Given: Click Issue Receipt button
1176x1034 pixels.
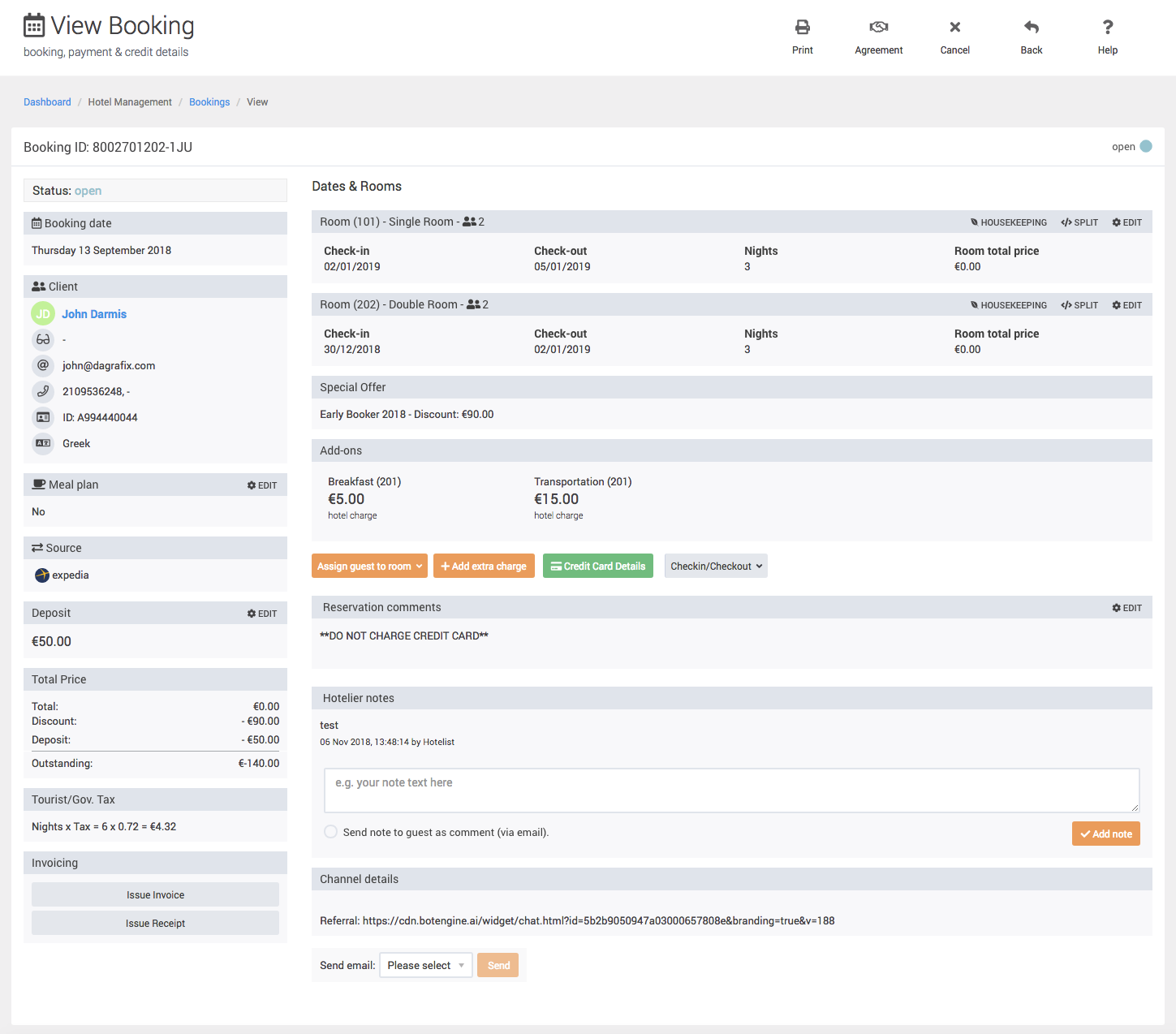Looking at the screenshot, I should coord(155,923).
